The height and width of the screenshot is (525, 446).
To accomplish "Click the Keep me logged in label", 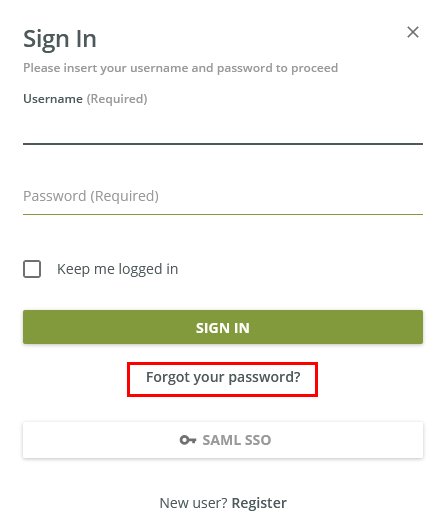I will [118, 269].
